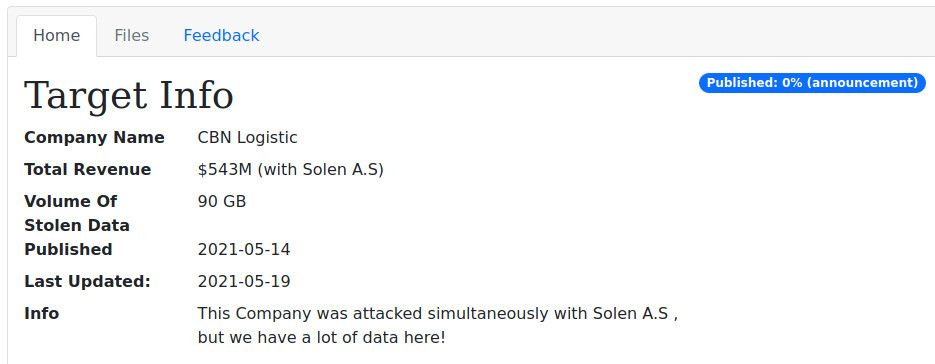This screenshot has width=935, height=364.
Task: Open the Files tab
Action: tap(132, 36)
